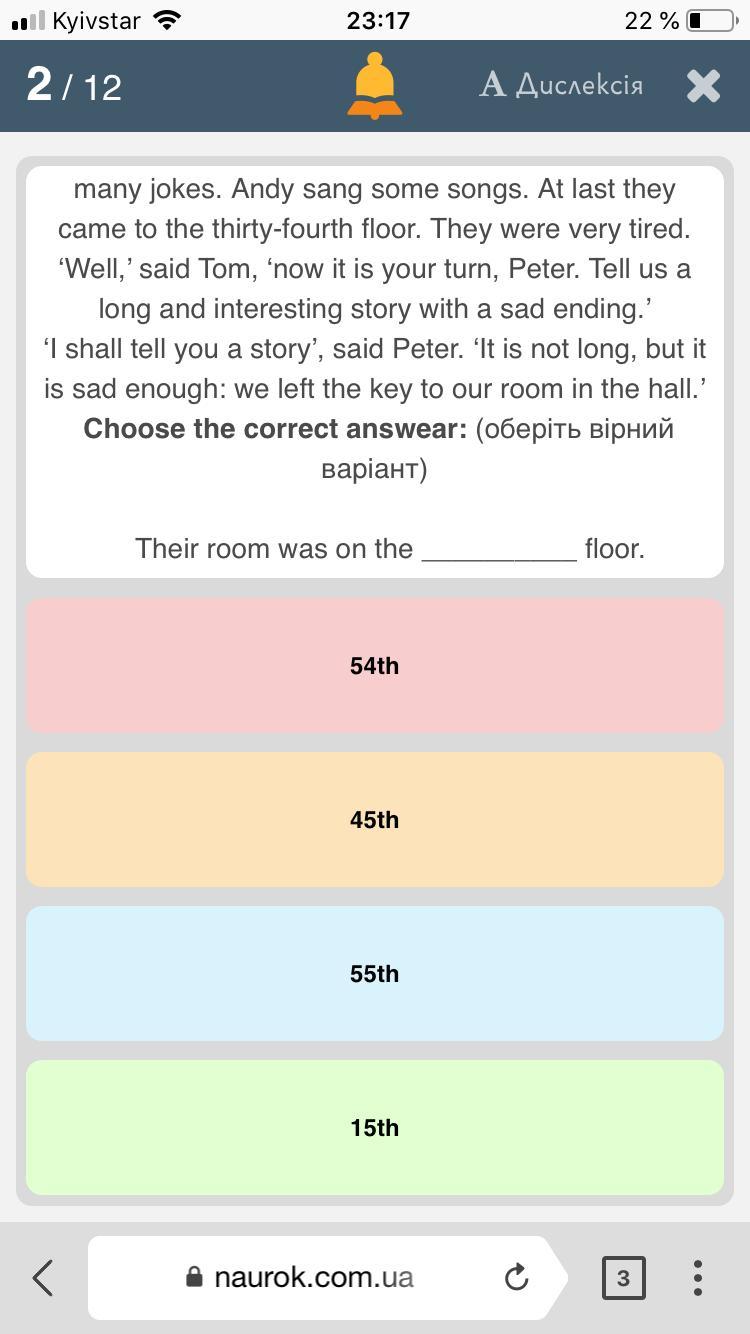Tap the reading passage text card
Image resolution: width=750 pixels, height=1334 pixels.
click(x=375, y=372)
